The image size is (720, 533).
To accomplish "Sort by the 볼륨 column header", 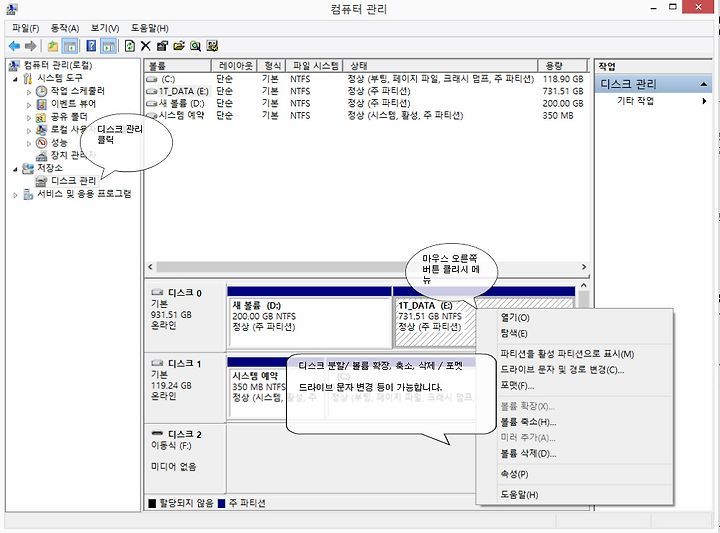I will tap(178, 66).
